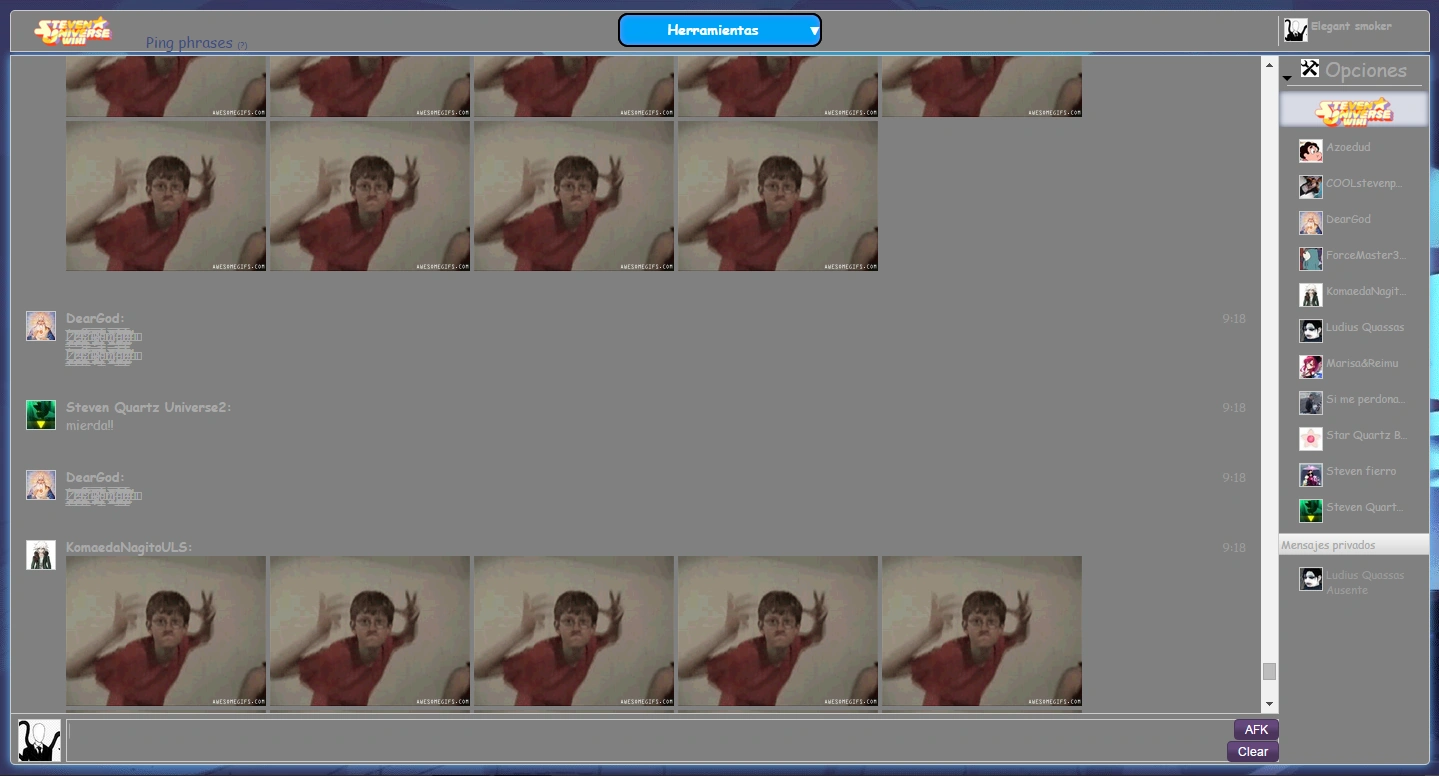Open the Ping phrases link
Viewport: 1439px width, 776px height.
click(x=189, y=43)
